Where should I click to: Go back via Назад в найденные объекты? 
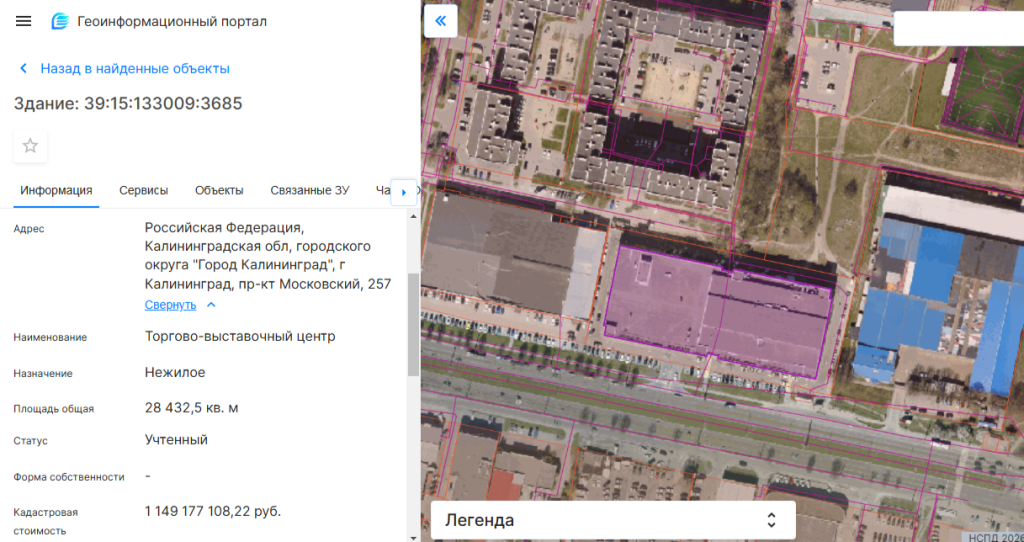(135, 69)
